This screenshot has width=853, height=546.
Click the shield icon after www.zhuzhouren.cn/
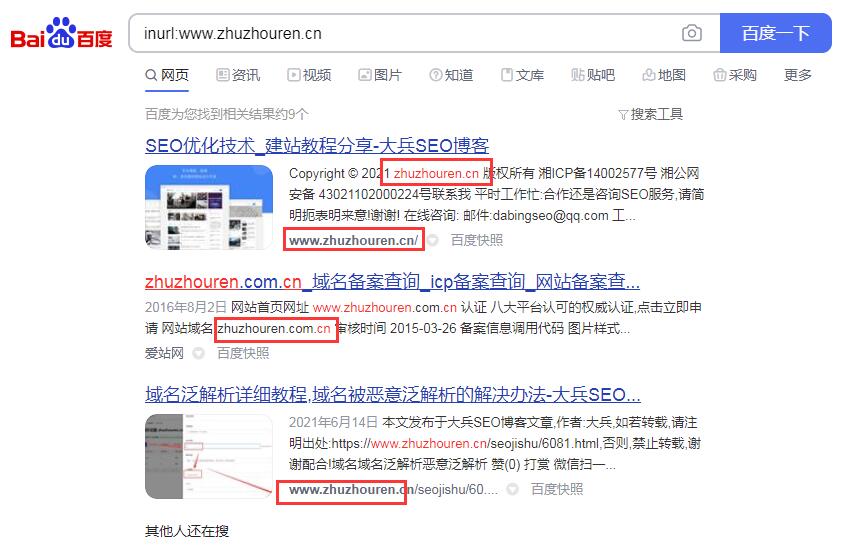pyautogui.click(x=433, y=240)
